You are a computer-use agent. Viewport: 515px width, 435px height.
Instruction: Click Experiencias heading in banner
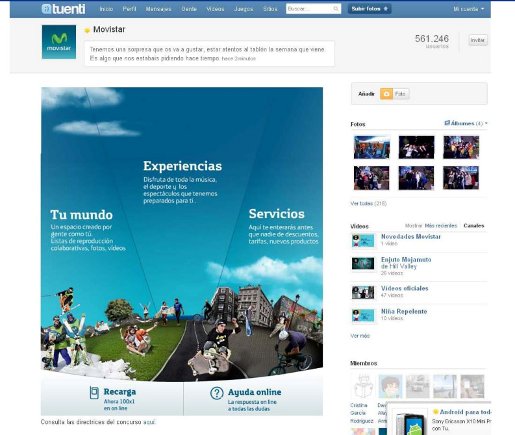click(x=183, y=166)
